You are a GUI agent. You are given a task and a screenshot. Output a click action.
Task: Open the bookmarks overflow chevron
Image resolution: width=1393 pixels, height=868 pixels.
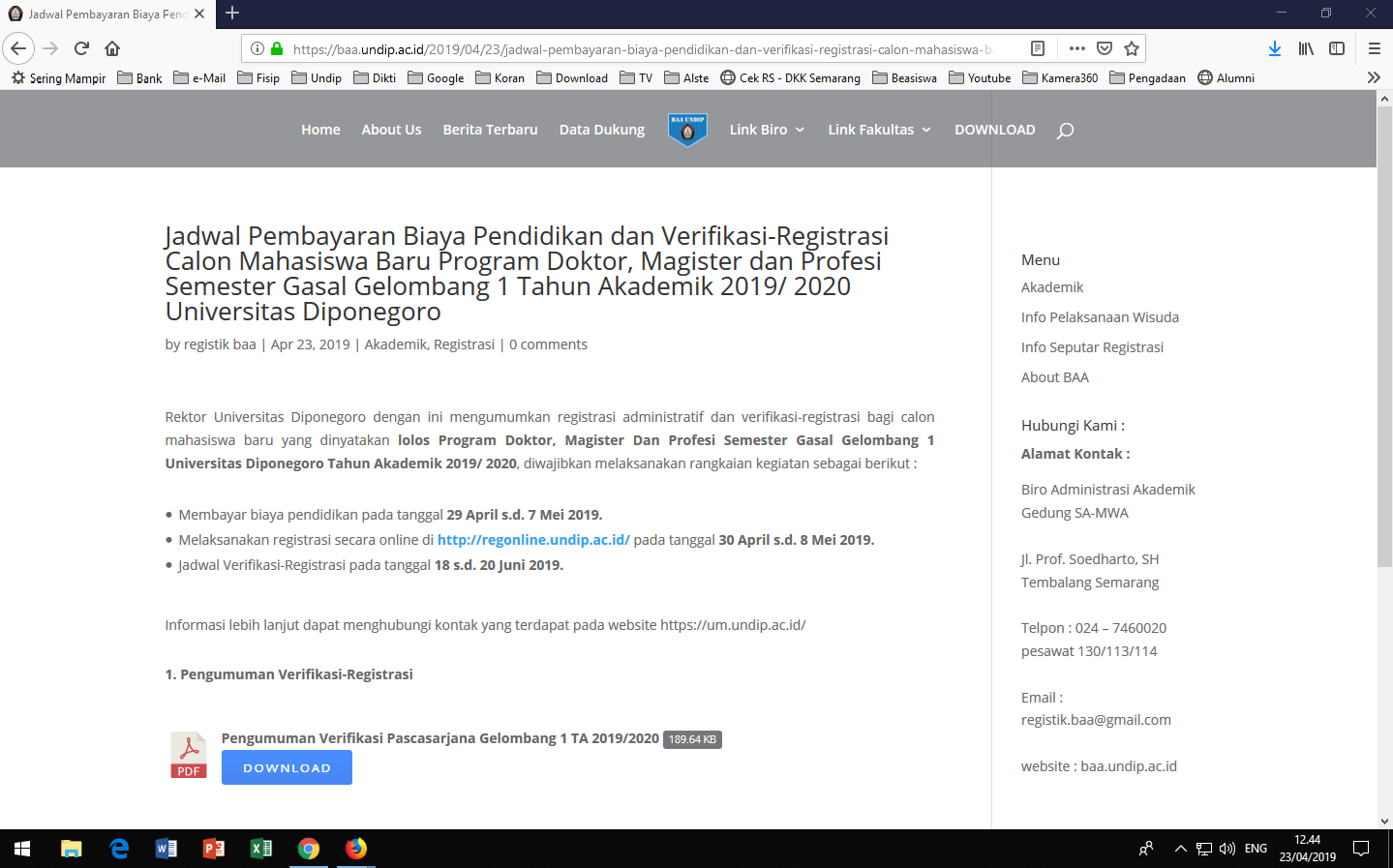(x=1372, y=77)
